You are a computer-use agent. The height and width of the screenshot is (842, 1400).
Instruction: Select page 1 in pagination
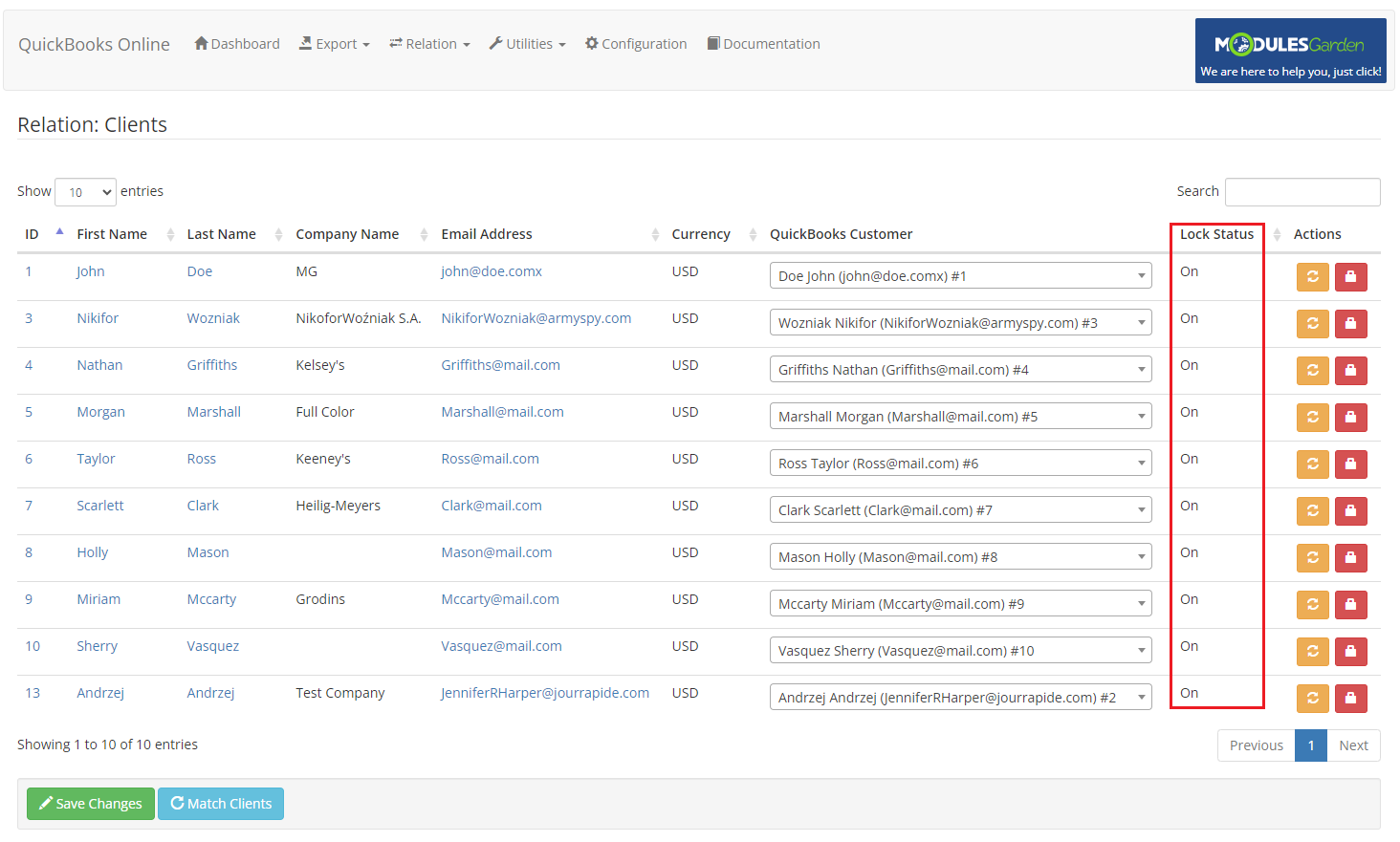[1311, 745]
